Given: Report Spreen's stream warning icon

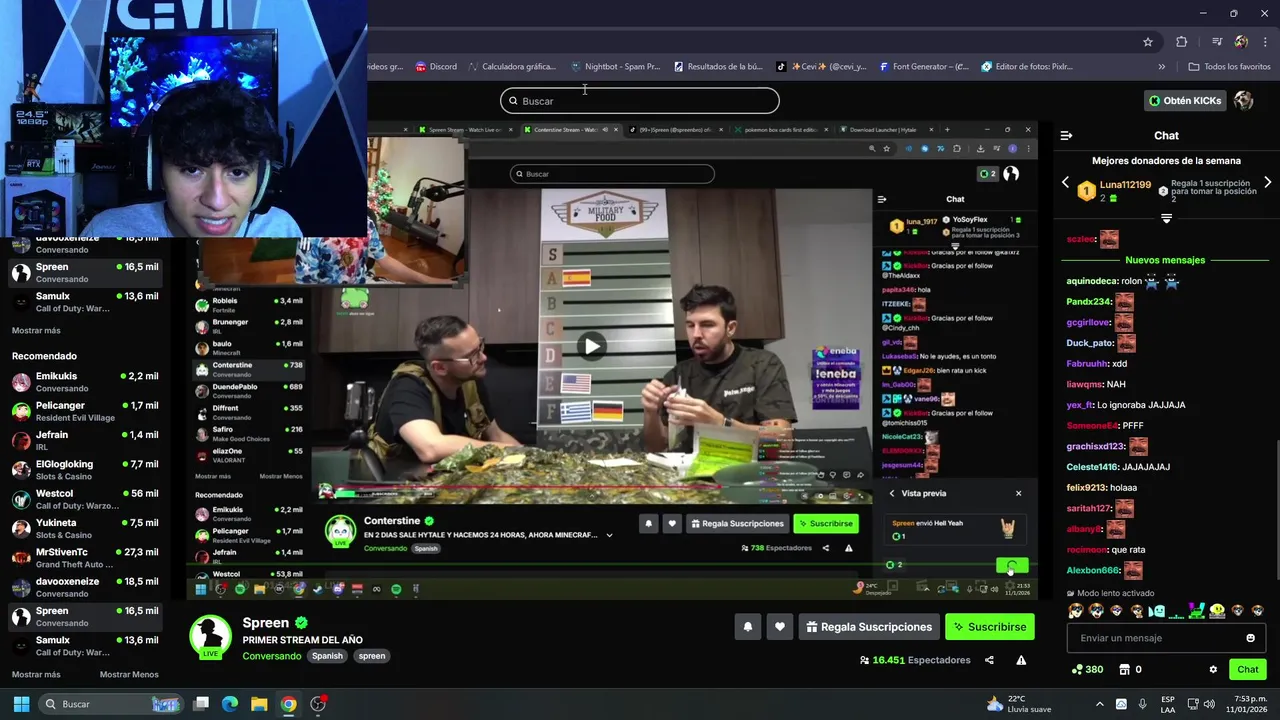Looking at the screenshot, I should pyautogui.click(x=1021, y=660).
